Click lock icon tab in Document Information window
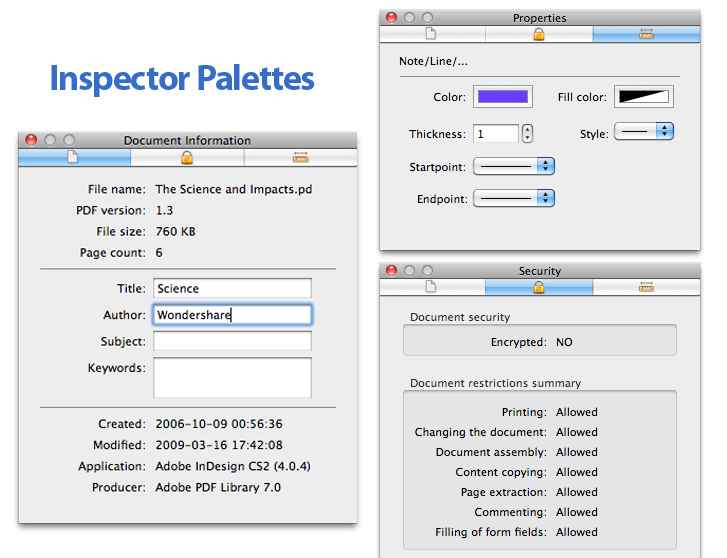Image resolution: width=727 pixels, height=558 pixels. point(187,157)
